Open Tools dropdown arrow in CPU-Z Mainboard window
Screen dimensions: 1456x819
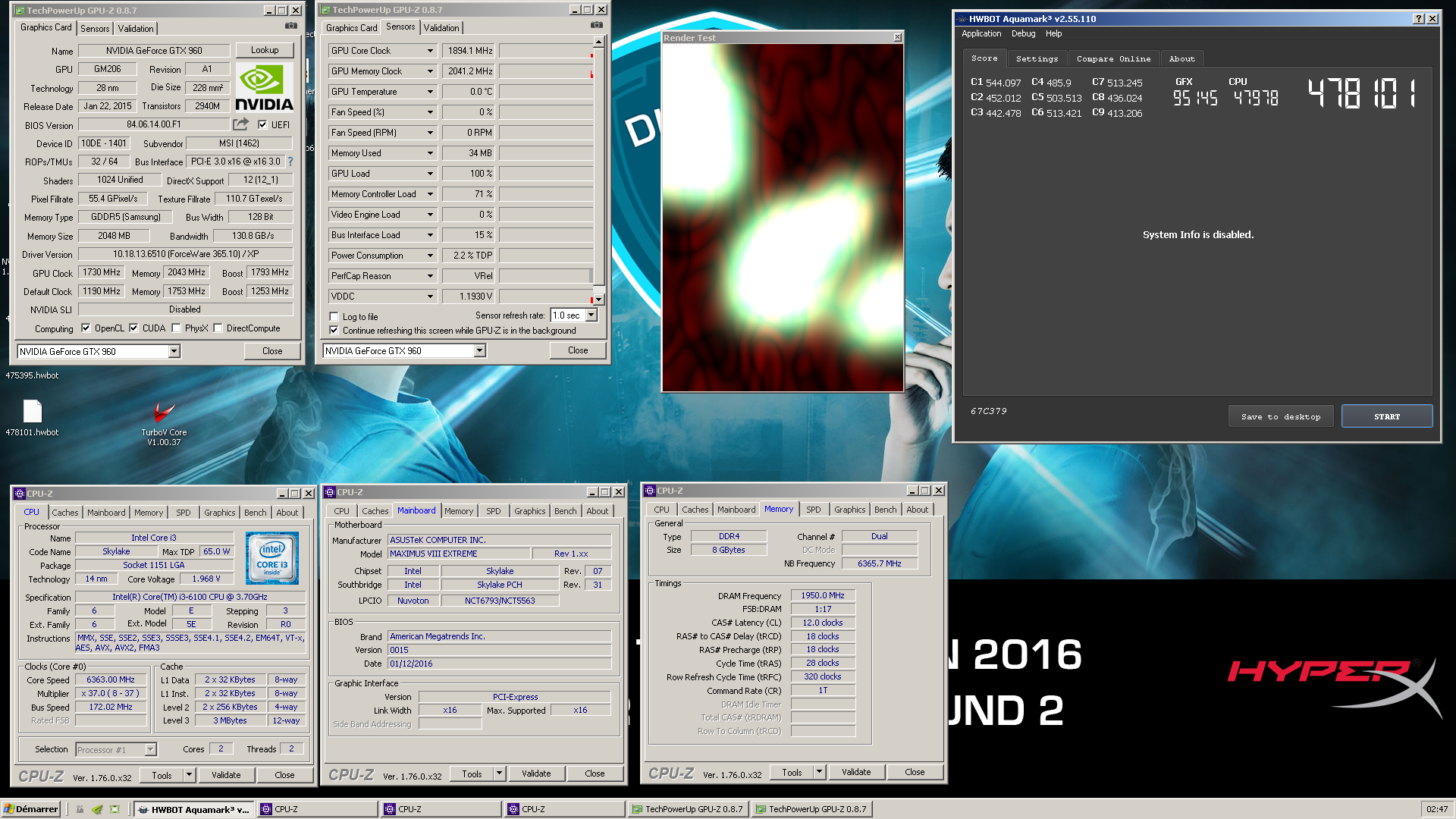pyautogui.click(x=499, y=773)
